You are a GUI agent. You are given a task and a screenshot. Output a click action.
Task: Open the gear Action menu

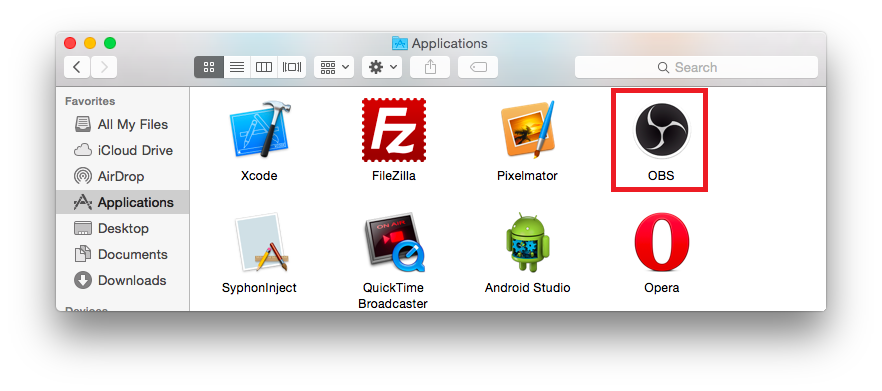coord(382,68)
